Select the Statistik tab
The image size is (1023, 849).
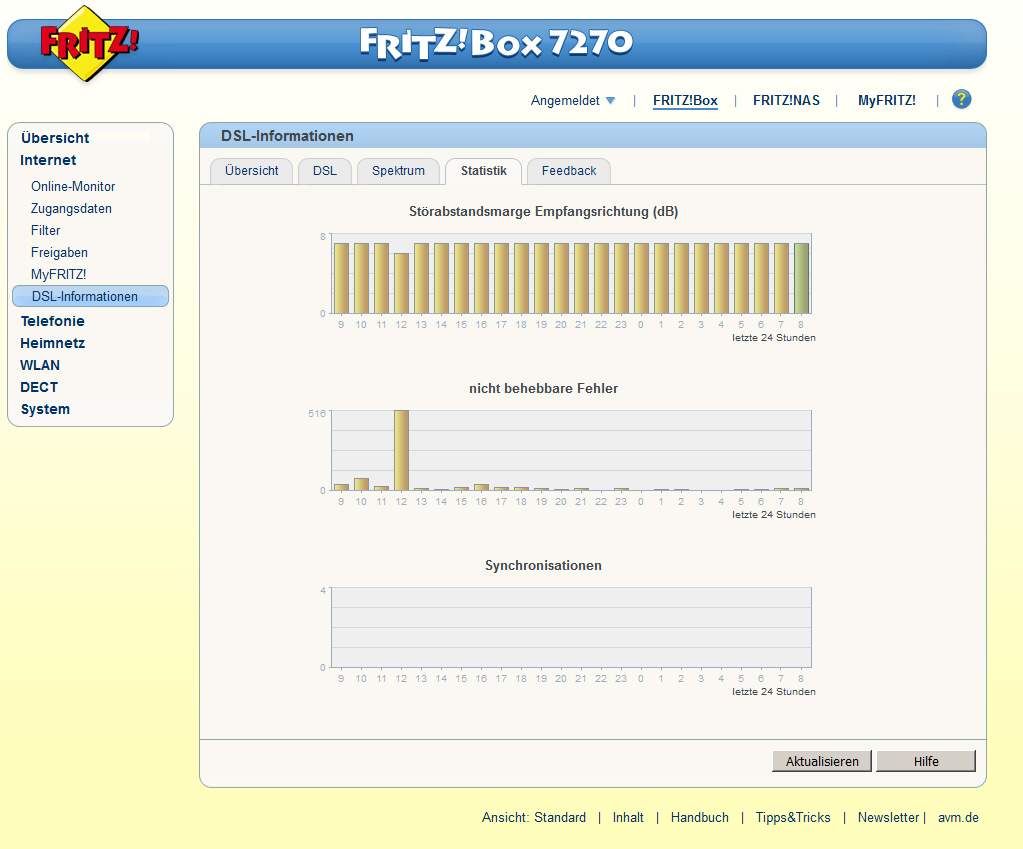click(483, 171)
